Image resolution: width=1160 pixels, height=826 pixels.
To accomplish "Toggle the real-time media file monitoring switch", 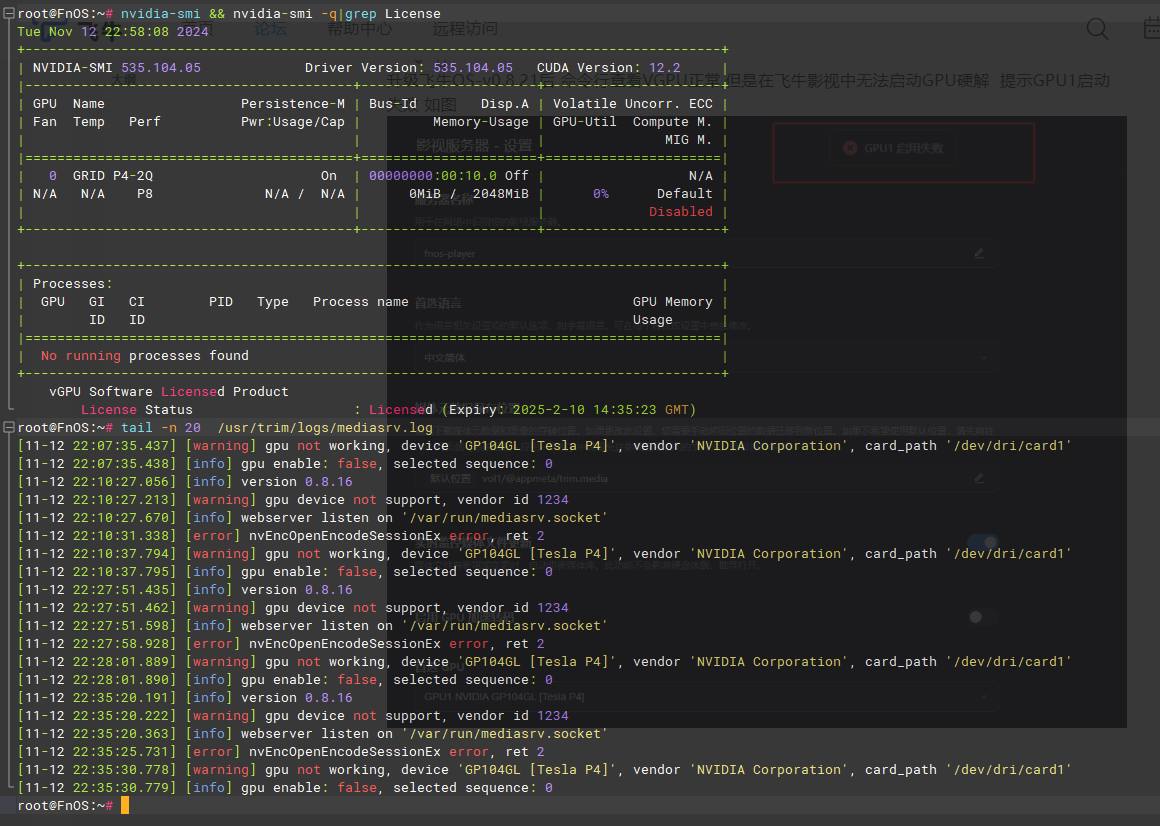I will 982,543.
